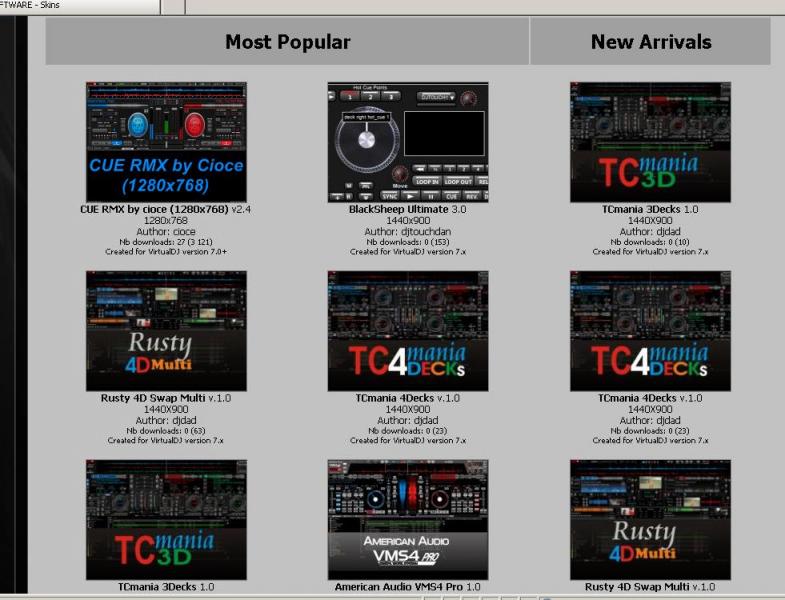785x600 pixels.
Task: Open Rusty 4D Multi thumbnail under Most Popular
Action: (x=166, y=331)
